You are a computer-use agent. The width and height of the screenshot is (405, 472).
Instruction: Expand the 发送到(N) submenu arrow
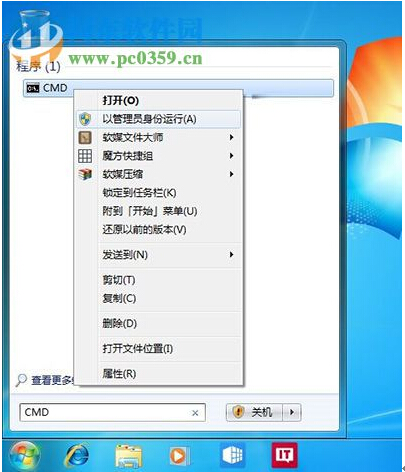click(x=231, y=255)
